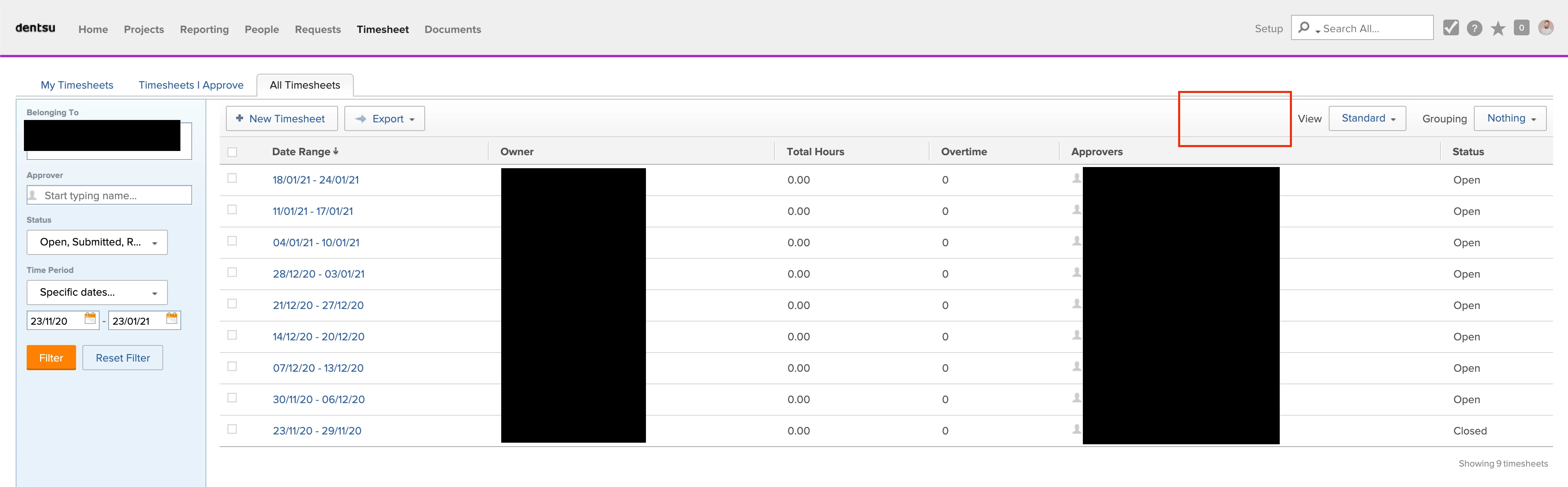Image resolution: width=1568 pixels, height=487 pixels.
Task: Open the 04/01/21 - 10/01/21 timesheet link
Action: point(316,243)
